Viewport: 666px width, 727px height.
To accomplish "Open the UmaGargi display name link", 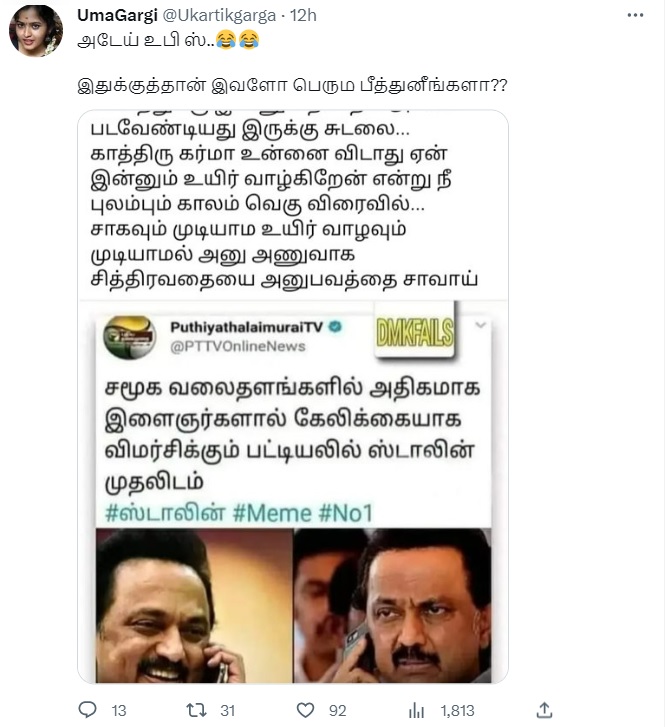I will [117, 15].
